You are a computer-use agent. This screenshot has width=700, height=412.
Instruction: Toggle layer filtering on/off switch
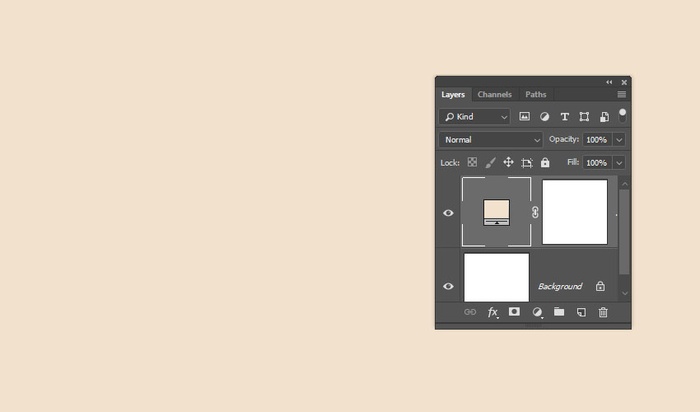click(622, 115)
